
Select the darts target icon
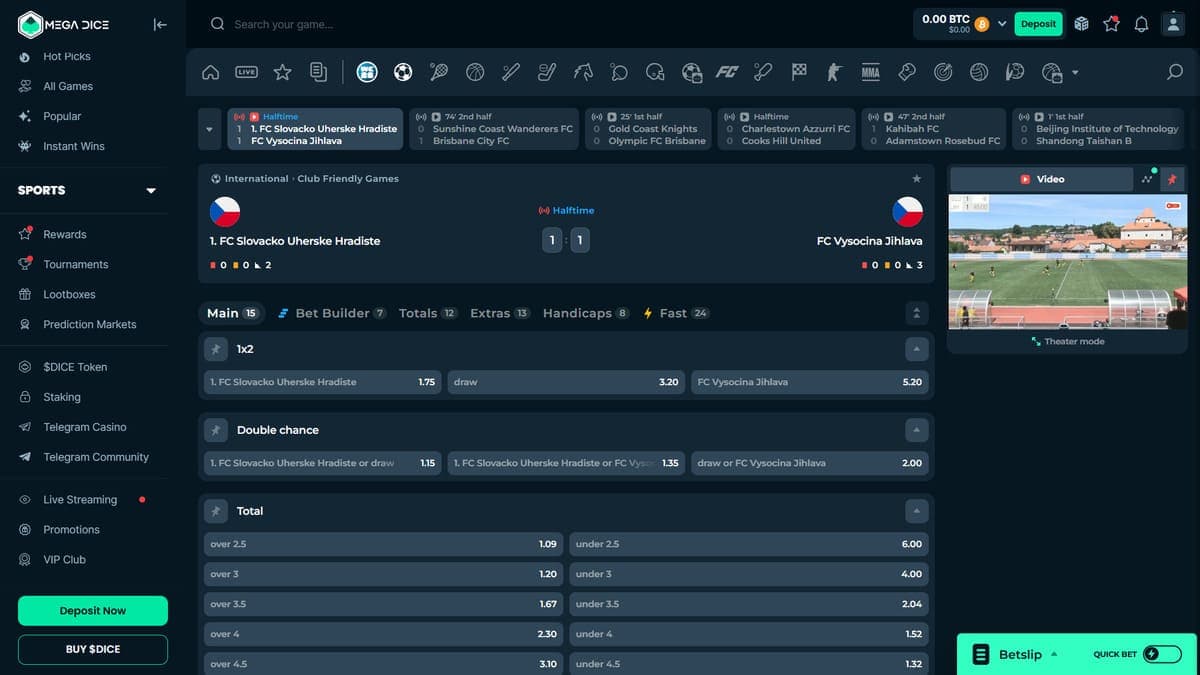(943, 72)
